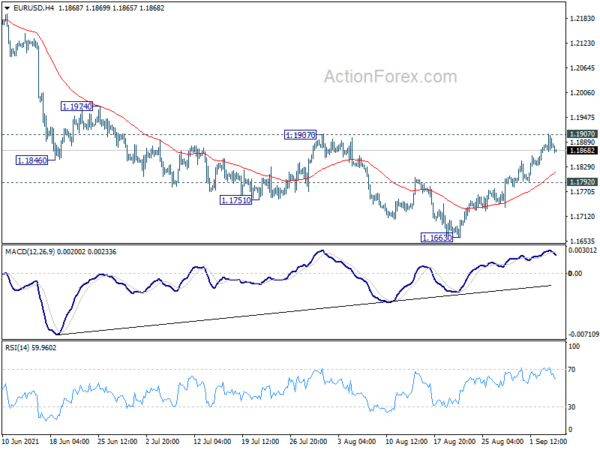Click the ActionForex.com watermark

[x=390, y=77]
